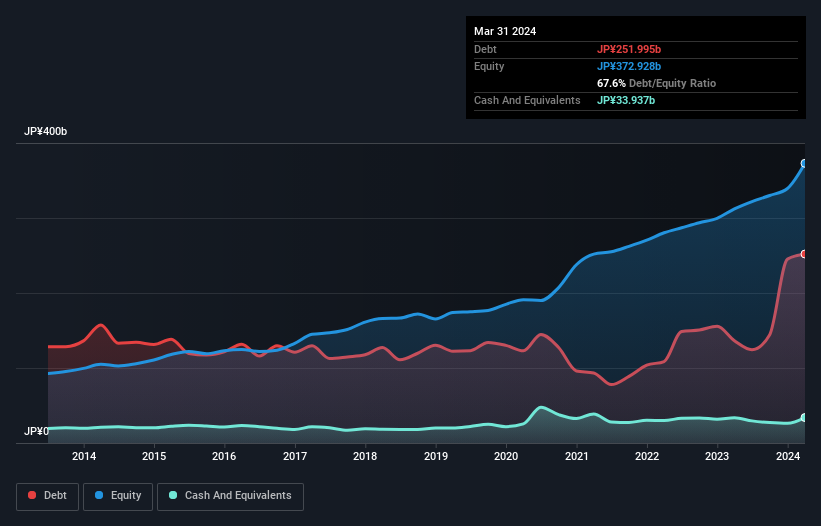Toggle the Debt legend button

(x=48, y=496)
